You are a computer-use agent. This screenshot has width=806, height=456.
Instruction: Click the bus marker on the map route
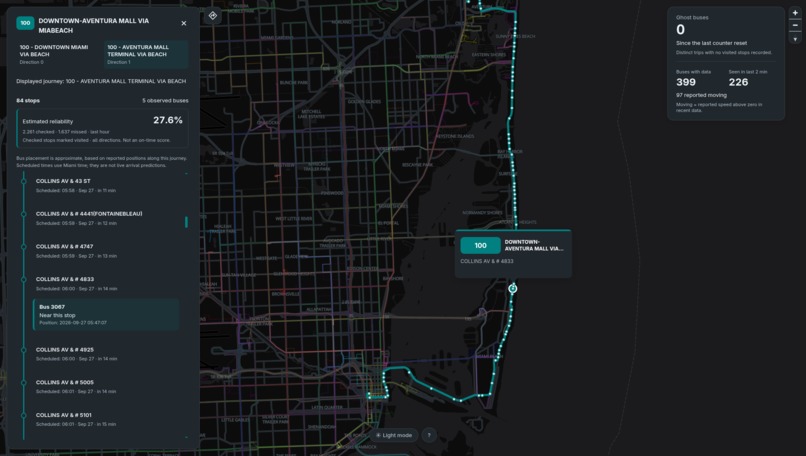coord(512,288)
